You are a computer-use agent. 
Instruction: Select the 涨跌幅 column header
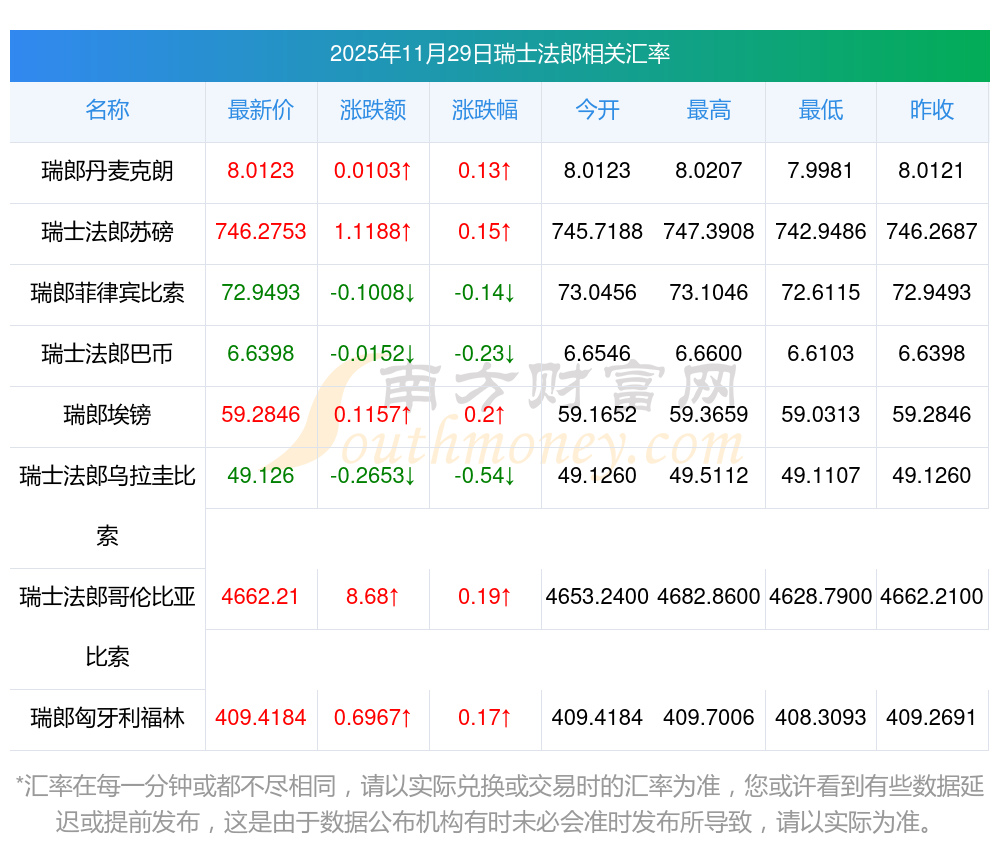click(x=485, y=110)
